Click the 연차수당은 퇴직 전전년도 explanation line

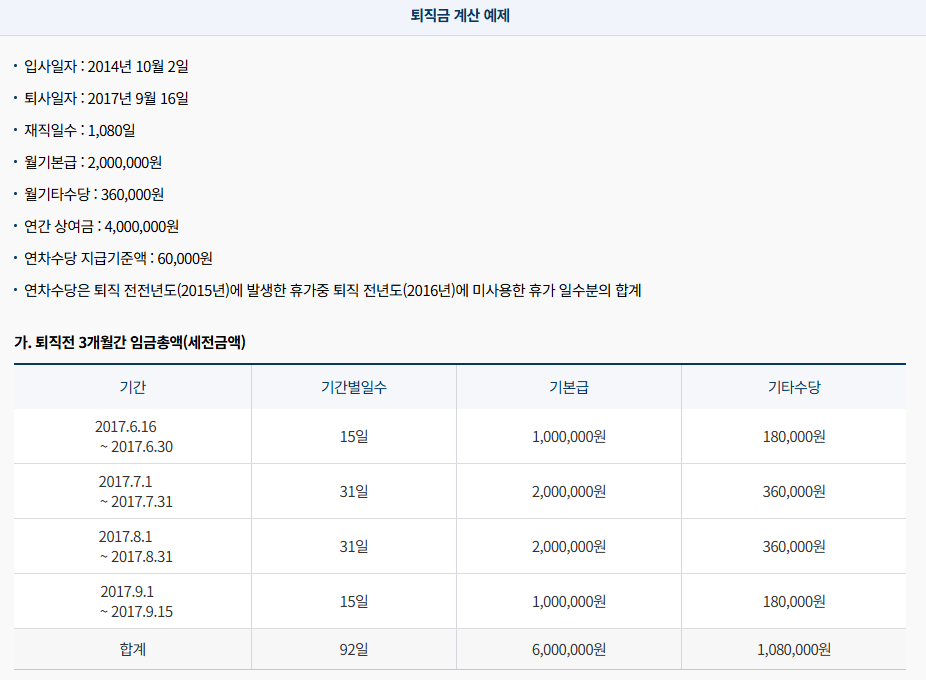point(332,290)
